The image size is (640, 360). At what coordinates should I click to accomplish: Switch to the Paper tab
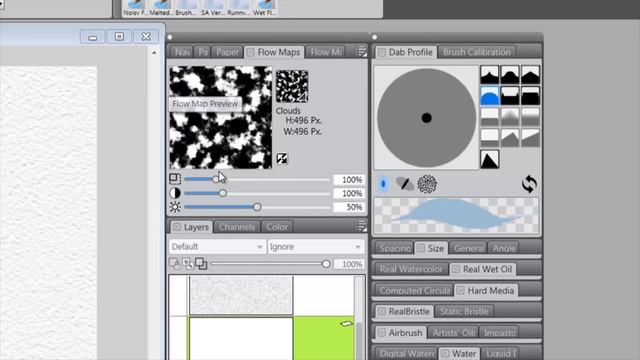227,52
